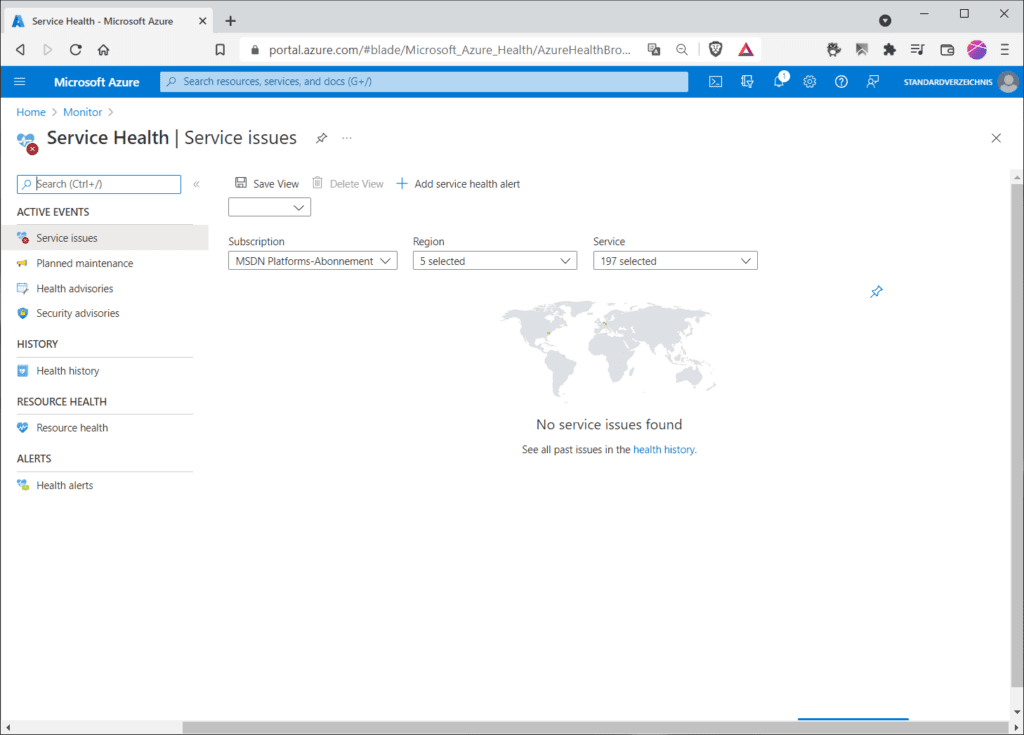
Task: Click the zoom magnifier icon in address bar
Action: (x=682, y=50)
